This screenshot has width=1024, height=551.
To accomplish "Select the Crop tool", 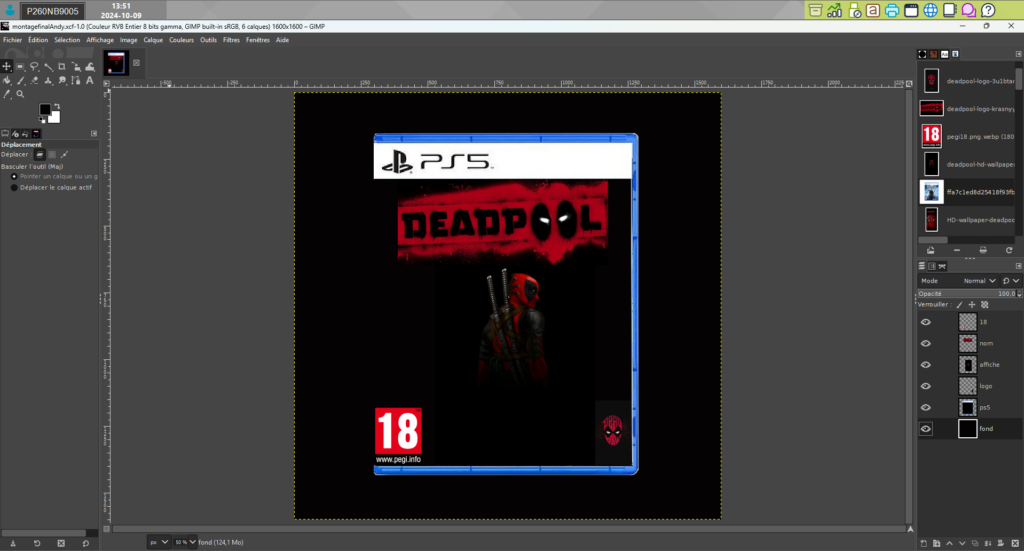I will tap(61, 67).
